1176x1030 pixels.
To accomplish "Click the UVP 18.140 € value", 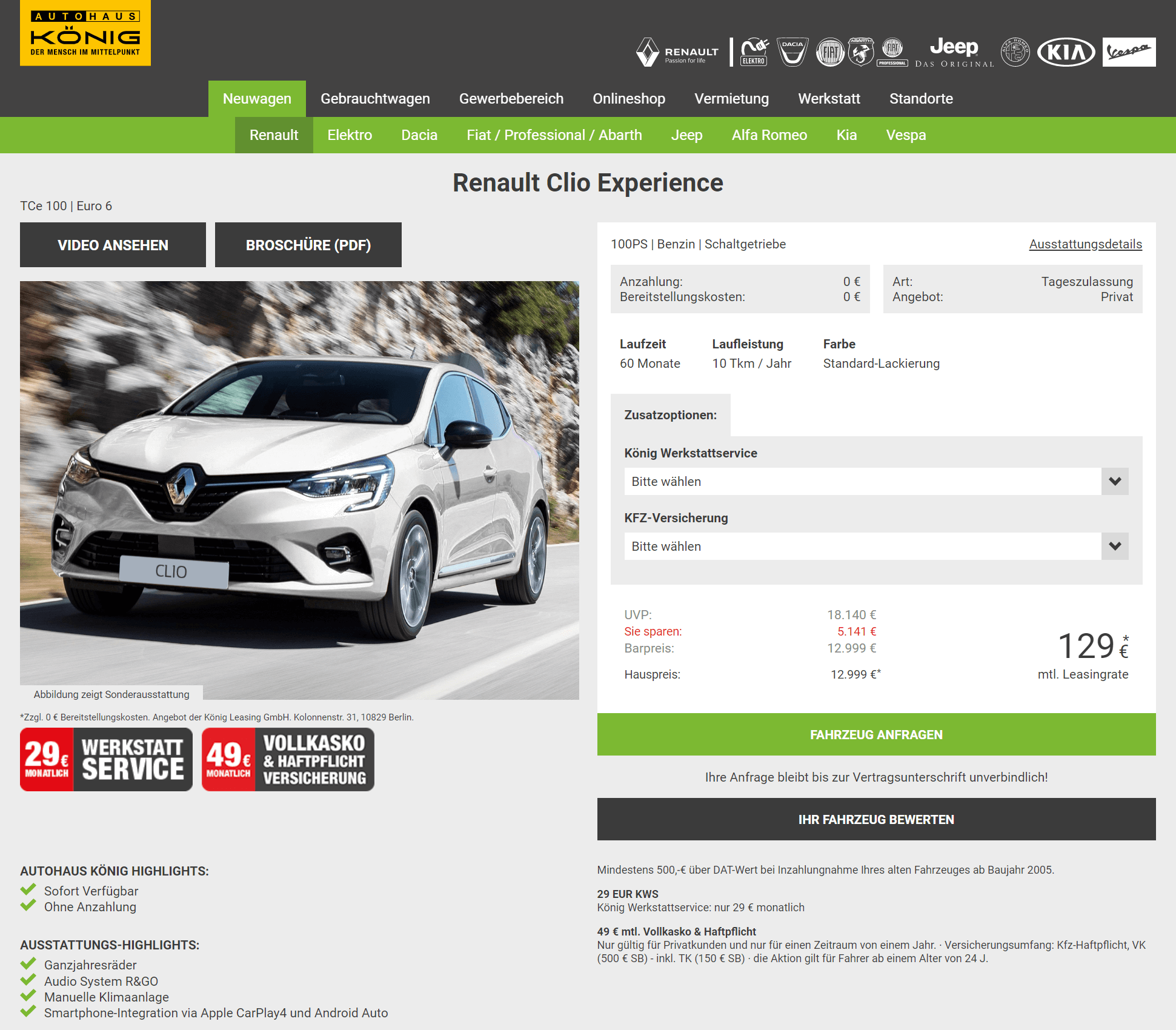I will coord(852,615).
